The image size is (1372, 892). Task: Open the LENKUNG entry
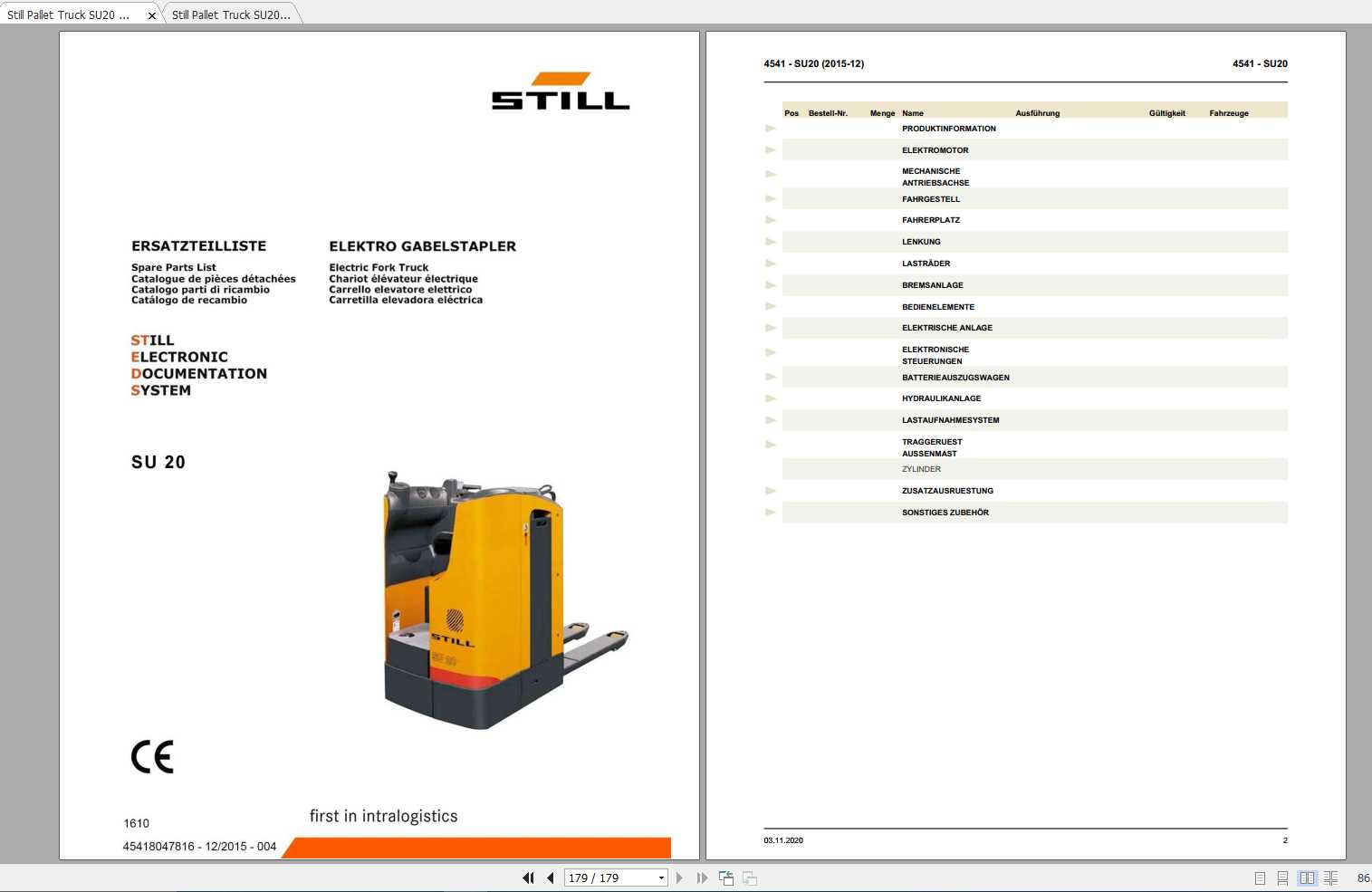tap(921, 242)
